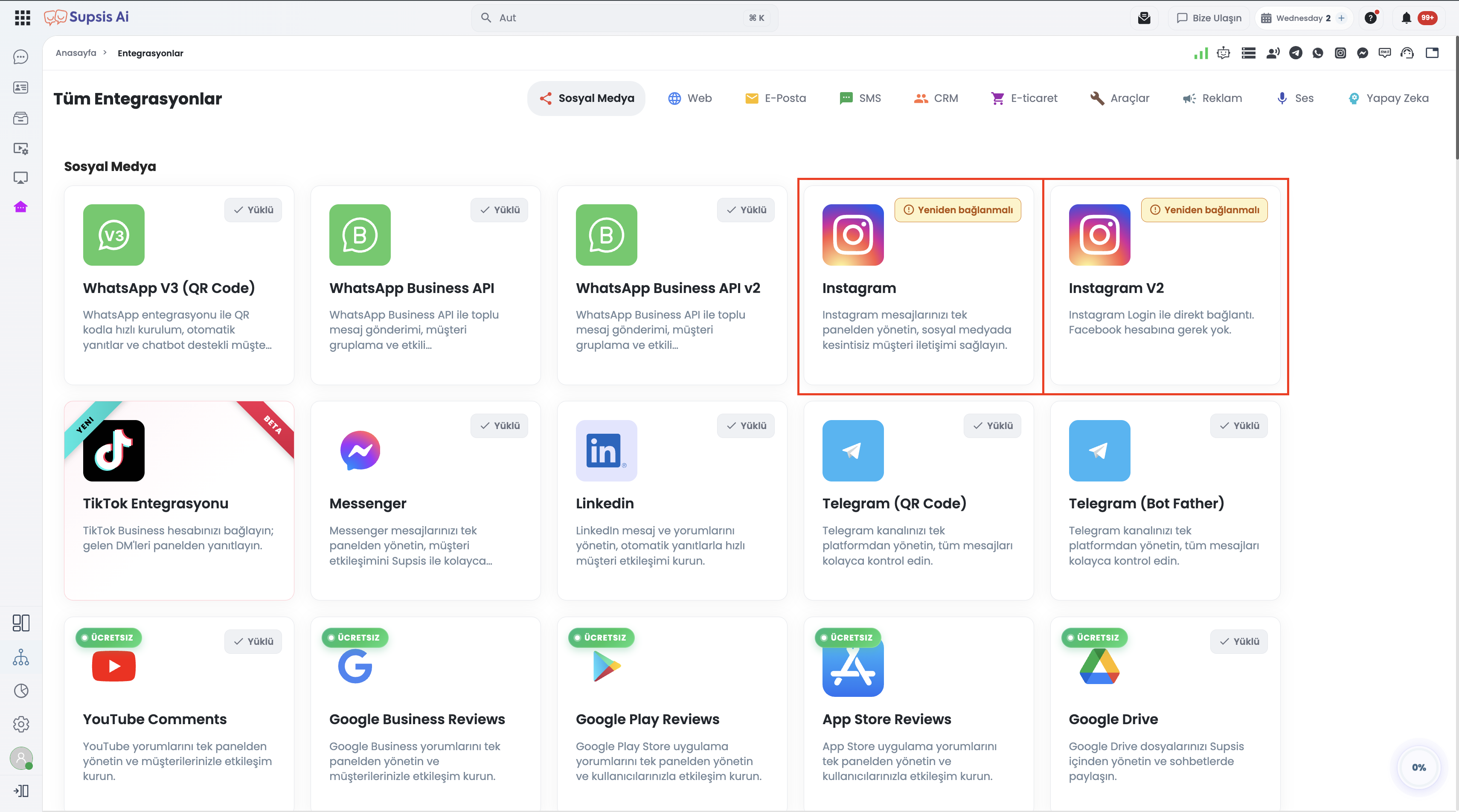Open the Linkedin integration card logo
Viewport: 1459px width, 812px height.
(607, 451)
